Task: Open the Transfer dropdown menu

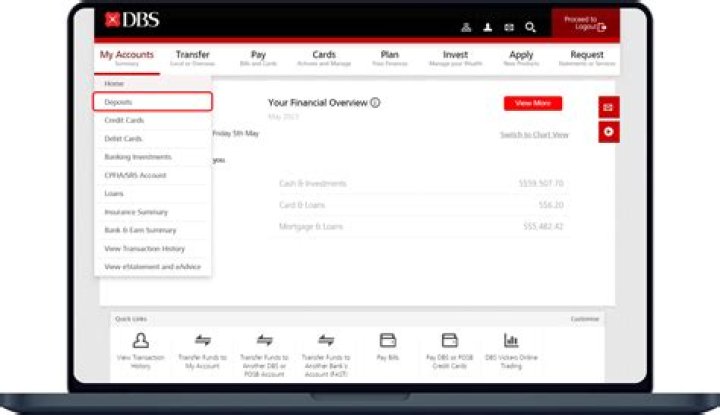Action: coord(192,58)
